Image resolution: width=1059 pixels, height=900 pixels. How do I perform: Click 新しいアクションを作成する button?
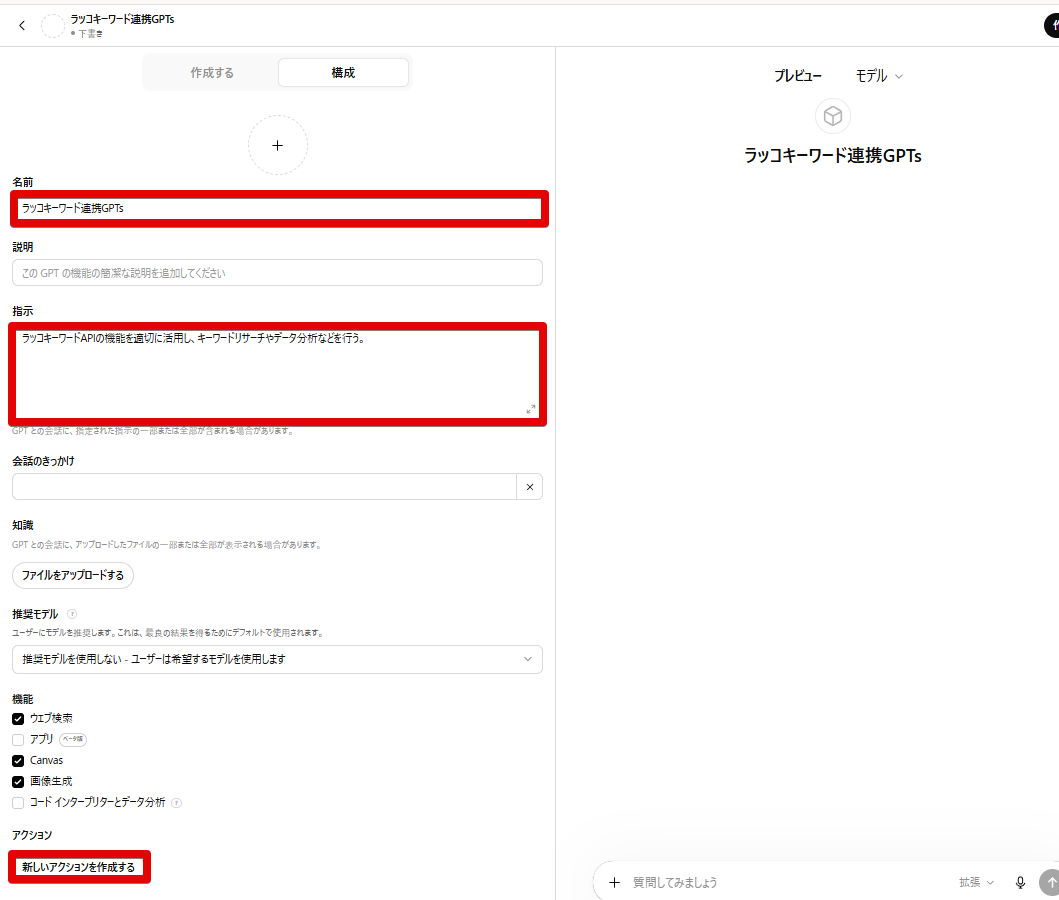coord(78,867)
